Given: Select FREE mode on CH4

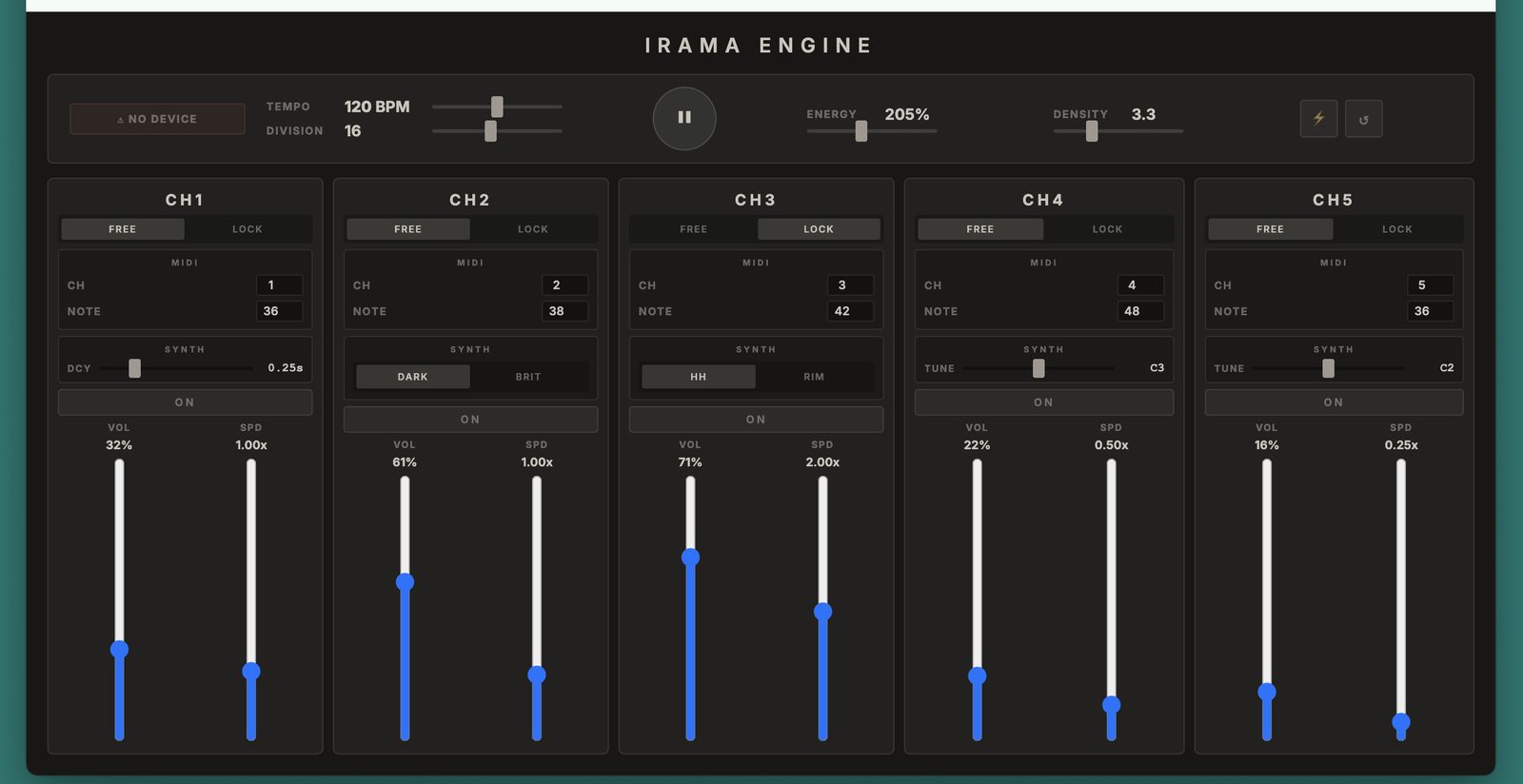Looking at the screenshot, I should (x=980, y=229).
